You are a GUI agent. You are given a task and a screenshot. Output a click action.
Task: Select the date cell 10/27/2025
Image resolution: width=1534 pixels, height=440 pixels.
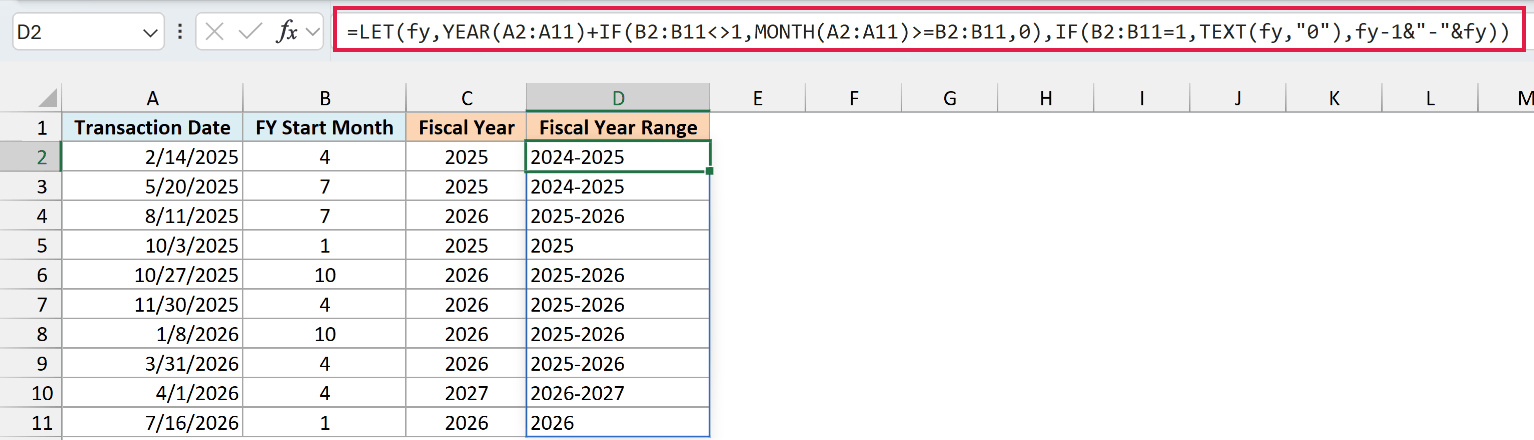pyautogui.click(x=152, y=275)
